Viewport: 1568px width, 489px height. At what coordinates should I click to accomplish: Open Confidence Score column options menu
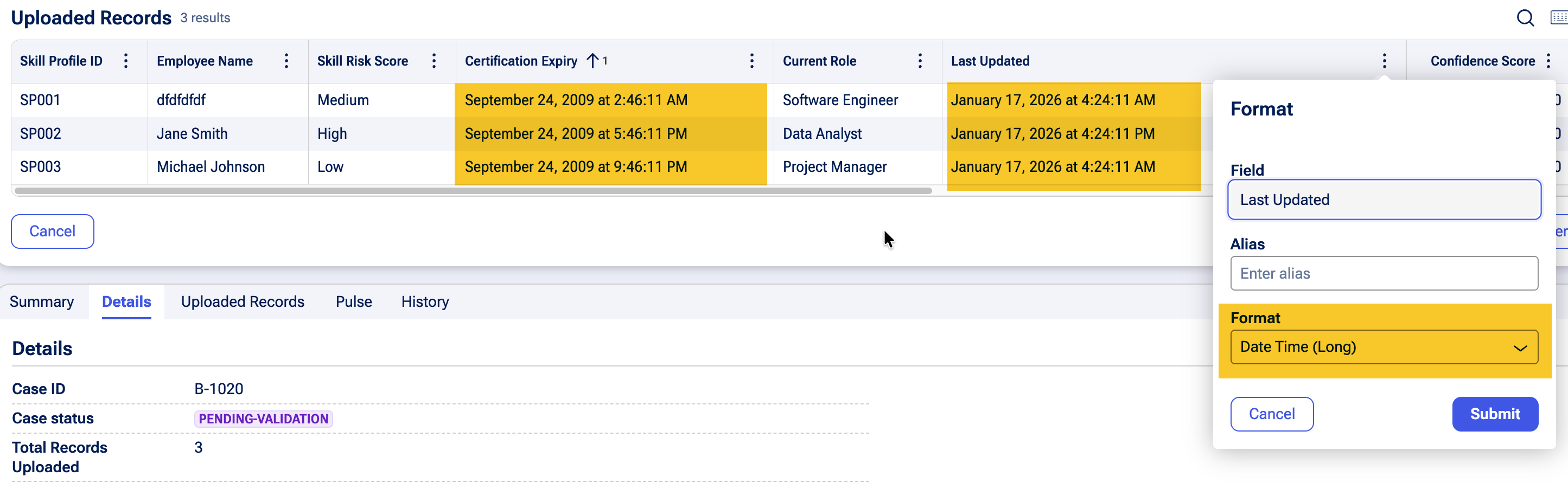1548,61
